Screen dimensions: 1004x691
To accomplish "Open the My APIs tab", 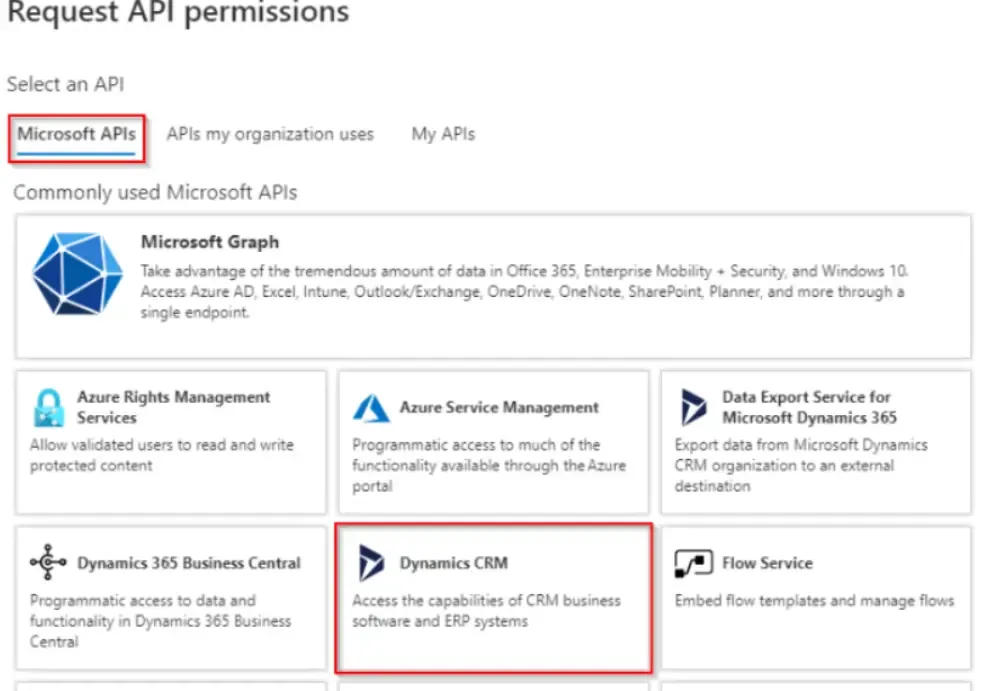I will (x=443, y=134).
